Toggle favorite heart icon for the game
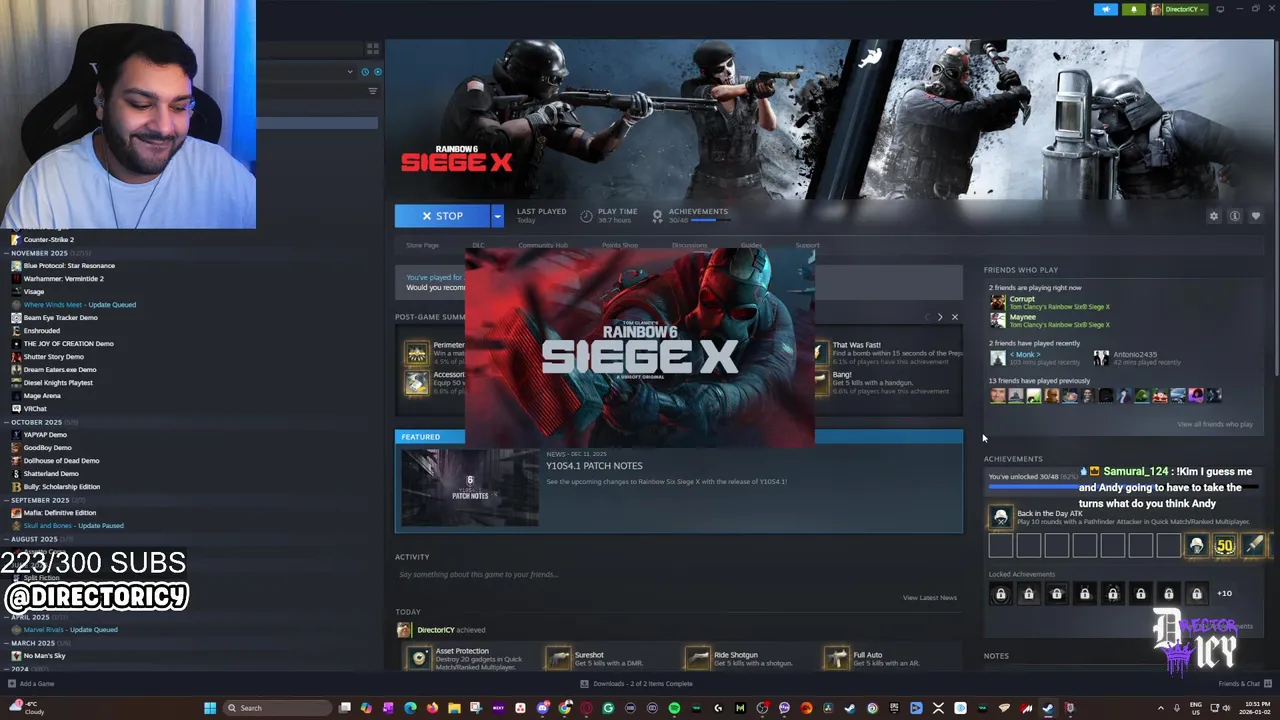 coord(1256,216)
